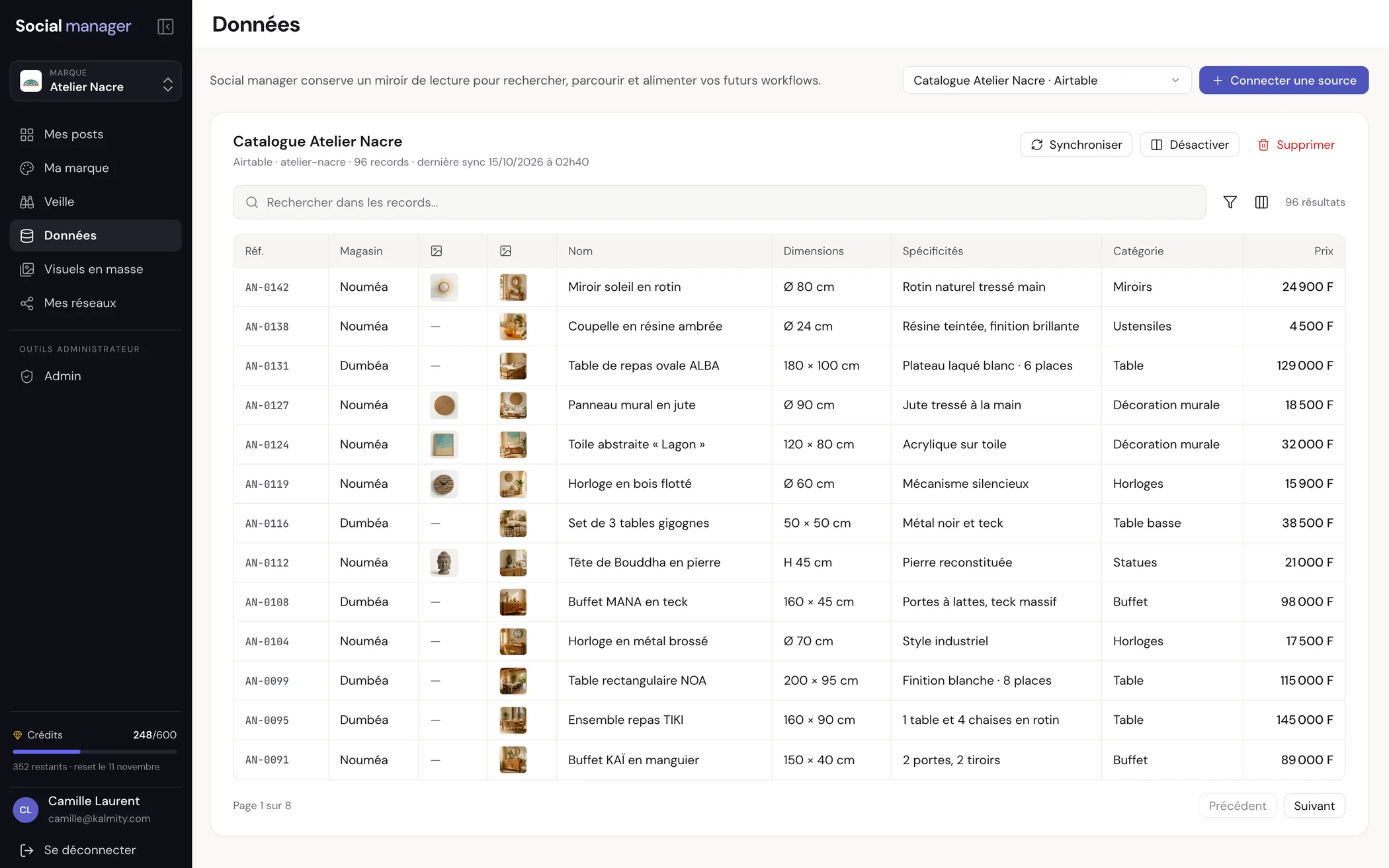Click the first image column header icon
Viewport: 1389px width, 868px height.
click(437, 251)
